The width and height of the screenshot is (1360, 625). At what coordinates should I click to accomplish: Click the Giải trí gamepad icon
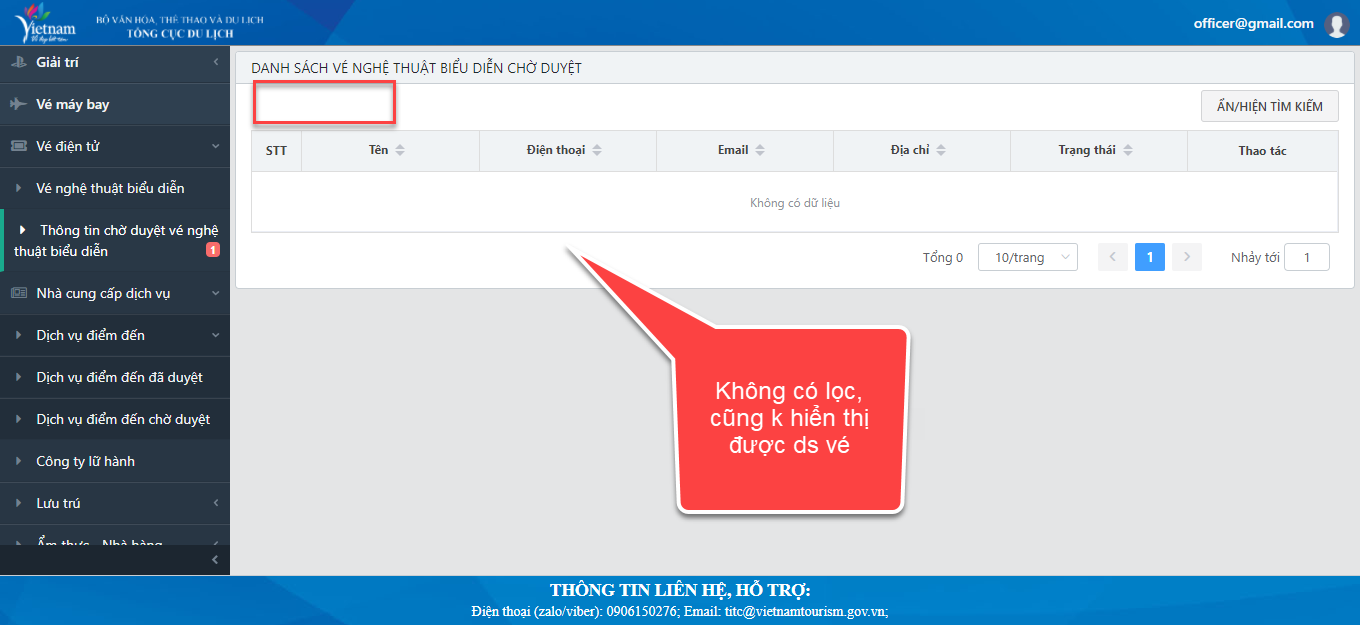coord(19,62)
